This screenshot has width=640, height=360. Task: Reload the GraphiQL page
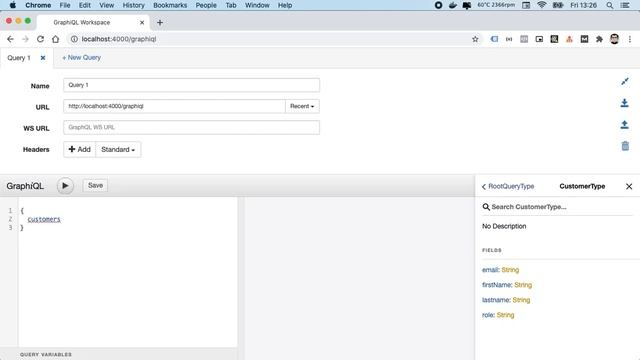click(x=40, y=39)
